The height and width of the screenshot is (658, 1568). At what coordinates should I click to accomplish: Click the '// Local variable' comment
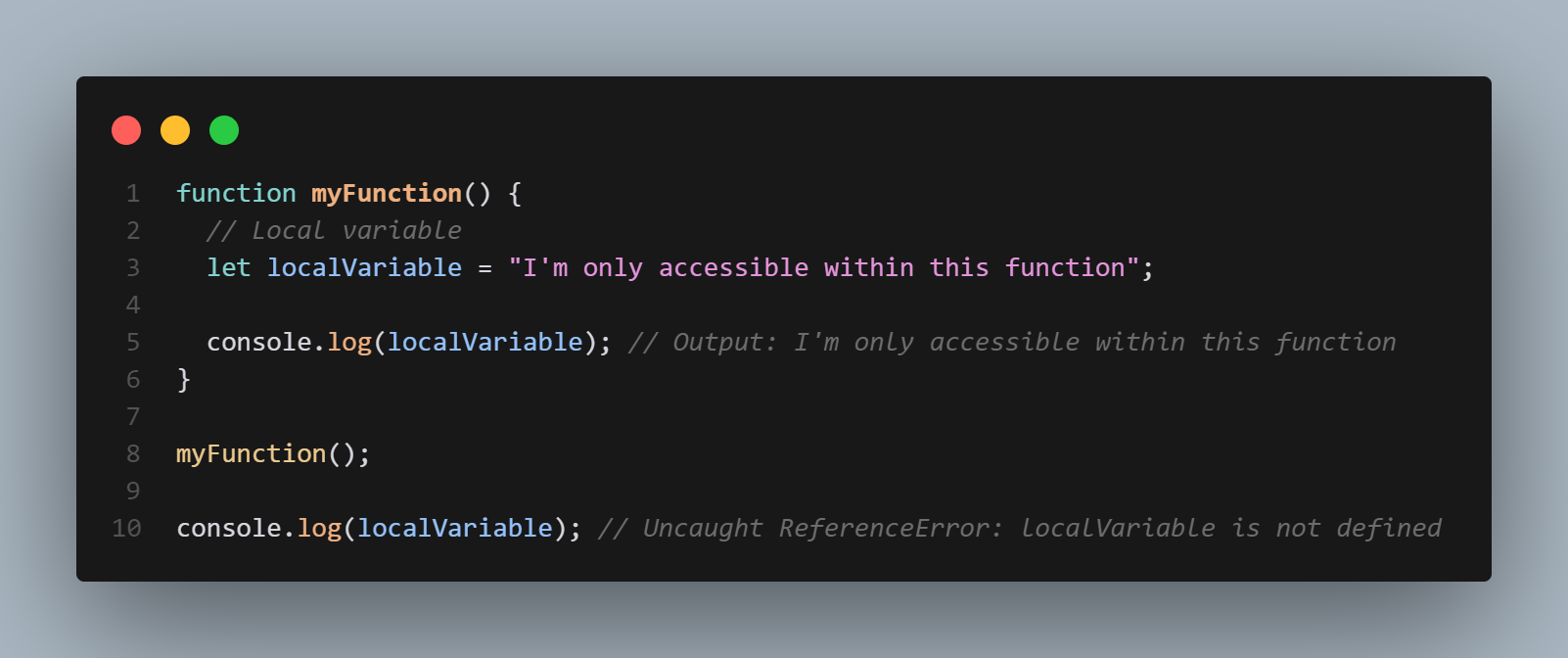point(334,231)
